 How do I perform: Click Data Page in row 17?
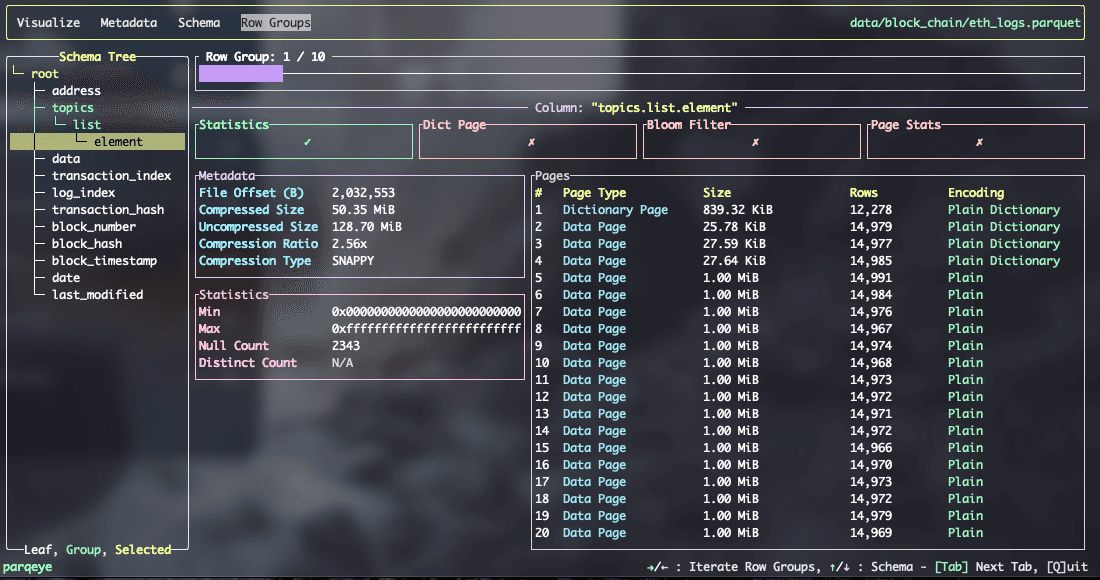[594, 481]
